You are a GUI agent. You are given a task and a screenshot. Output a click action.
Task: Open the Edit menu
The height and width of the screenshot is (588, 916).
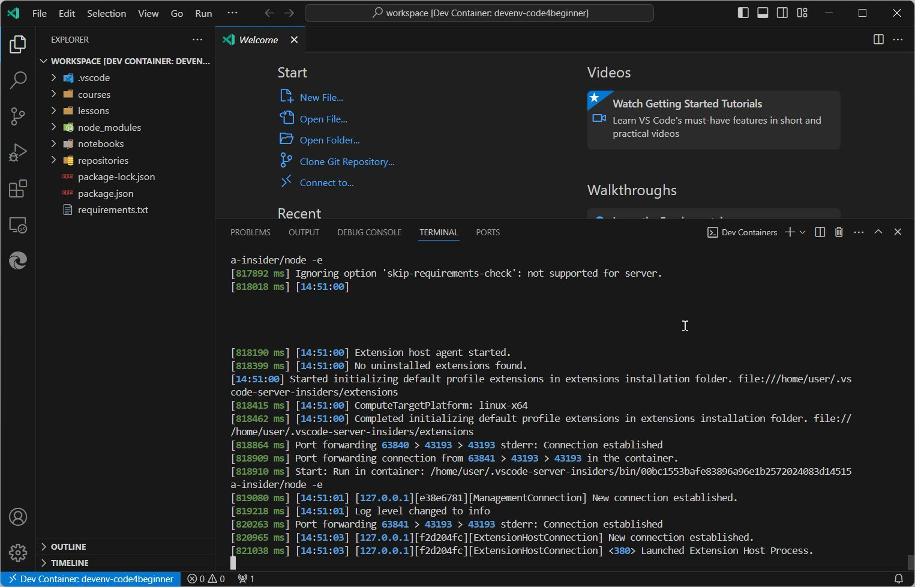click(67, 13)
